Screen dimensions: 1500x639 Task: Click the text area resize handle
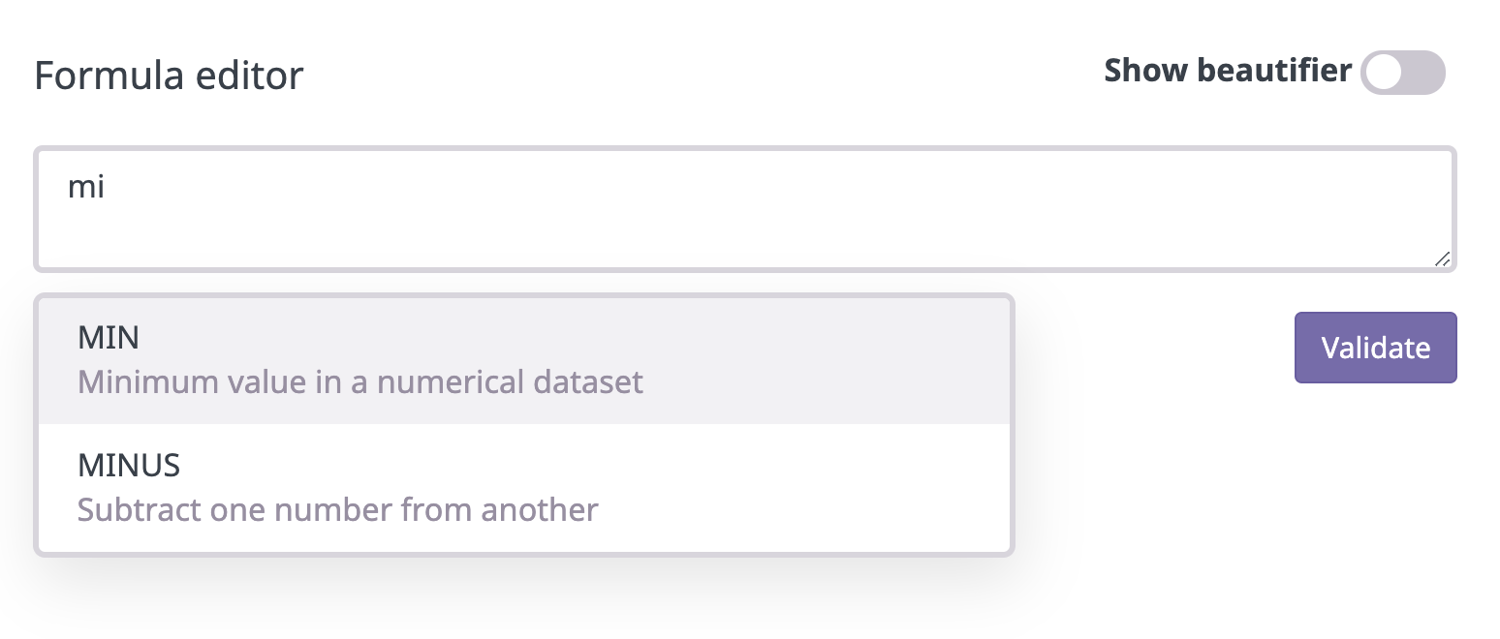(1442, 259)
